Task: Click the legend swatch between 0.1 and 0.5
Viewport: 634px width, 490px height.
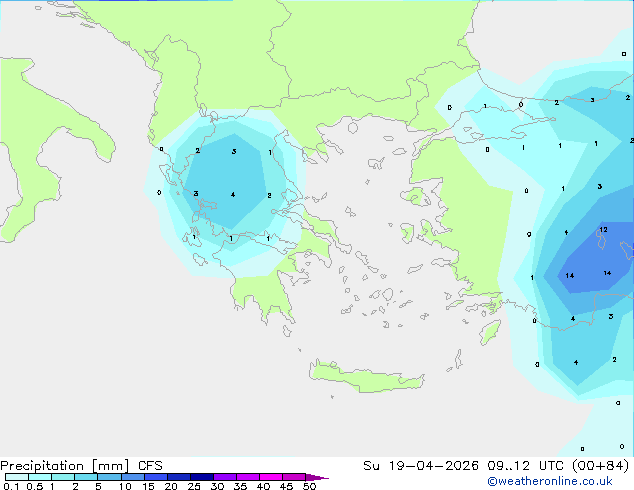Action: (x=17, y=477)
